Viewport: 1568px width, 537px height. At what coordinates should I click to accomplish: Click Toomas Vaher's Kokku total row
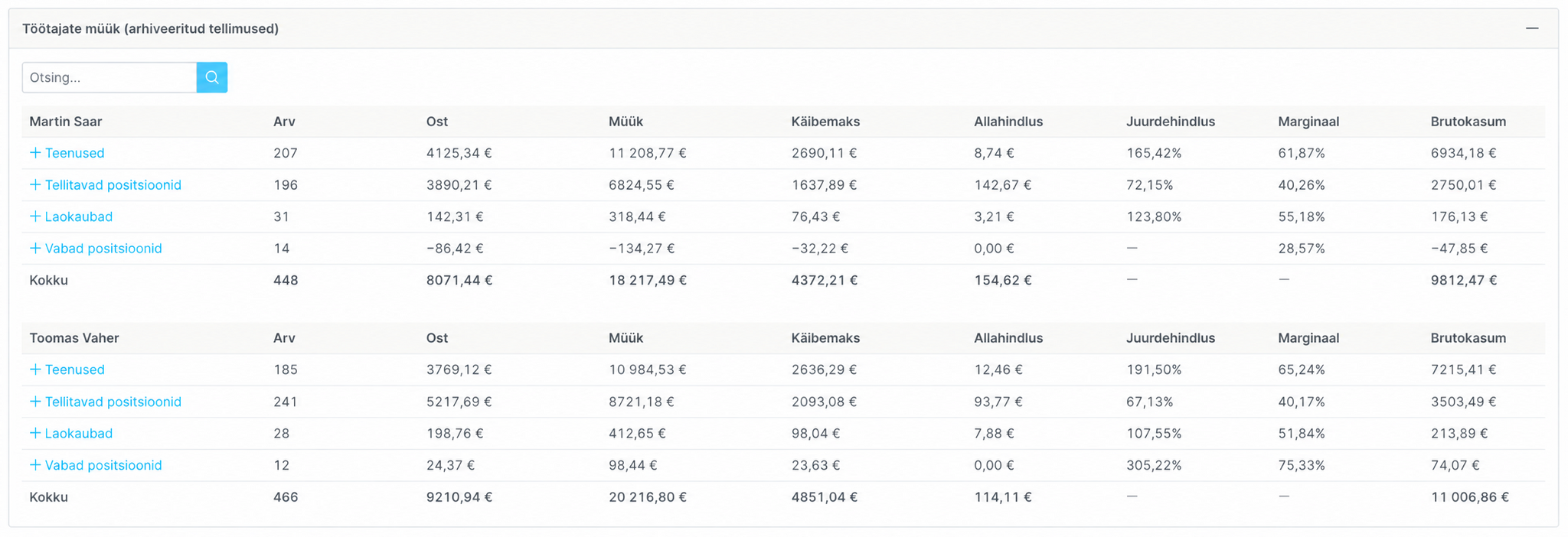point(783,497)
